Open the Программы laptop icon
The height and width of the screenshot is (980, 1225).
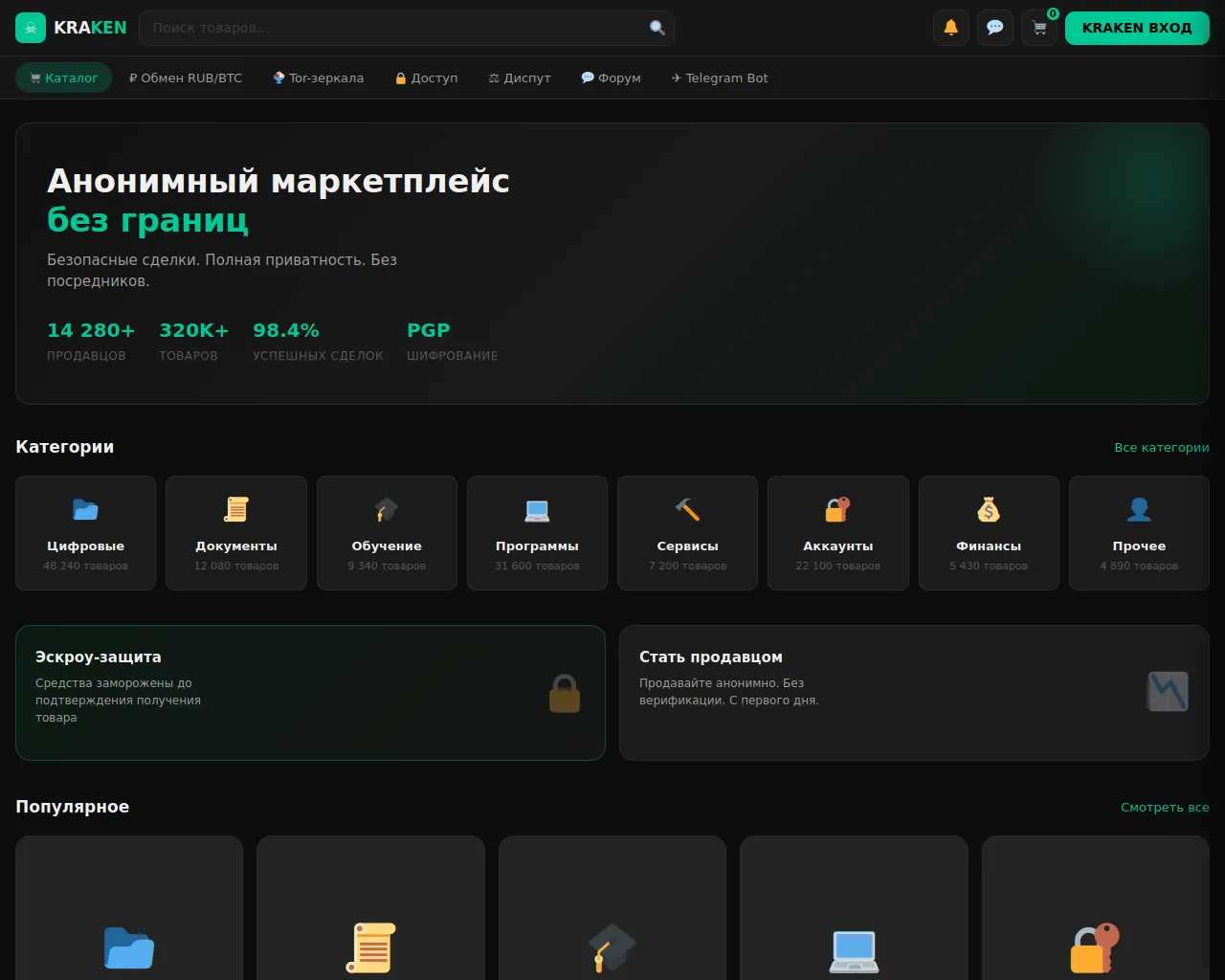pyautogui.click(x=537, y=509)
